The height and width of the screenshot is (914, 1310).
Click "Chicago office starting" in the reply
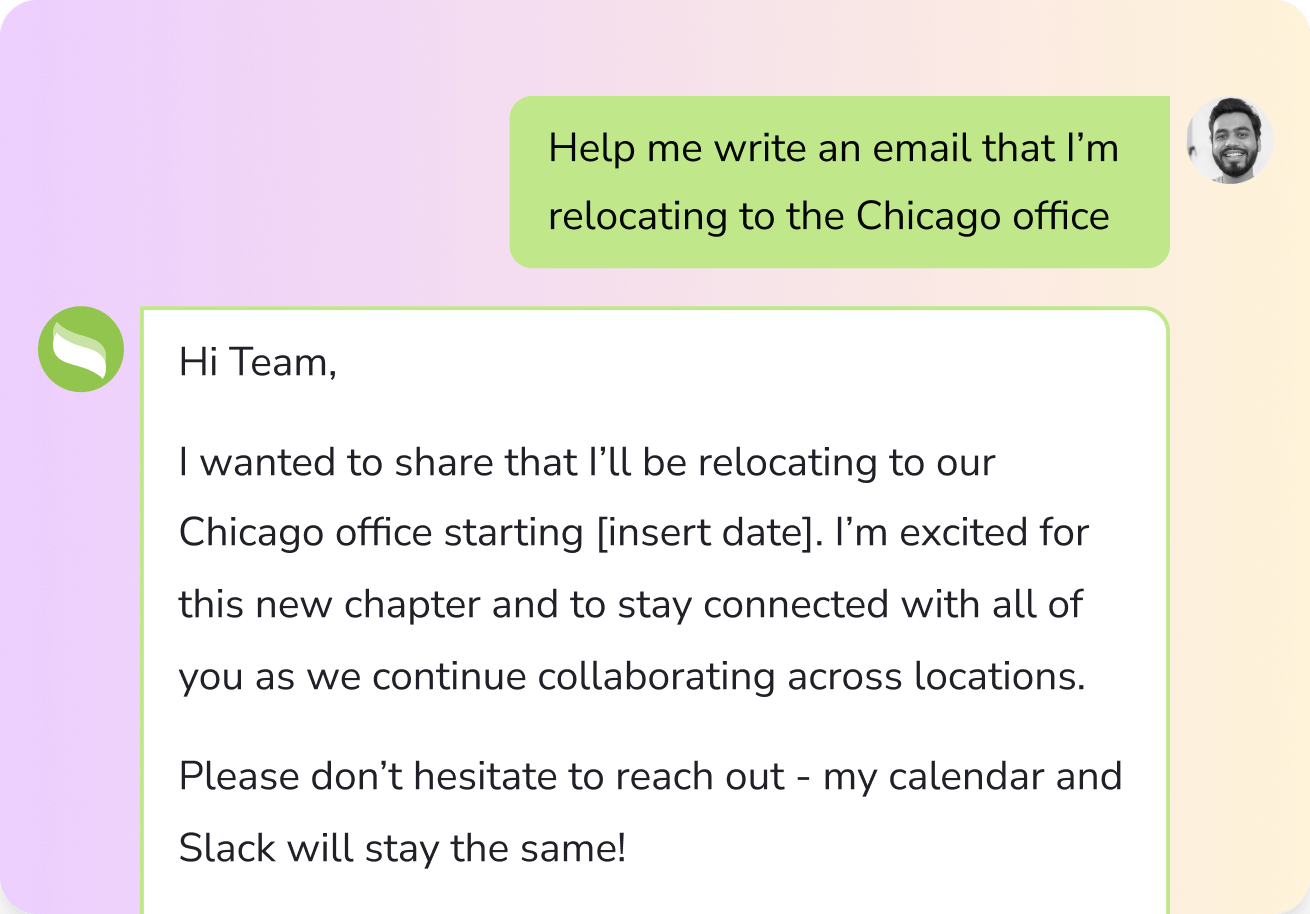(381, 533)
